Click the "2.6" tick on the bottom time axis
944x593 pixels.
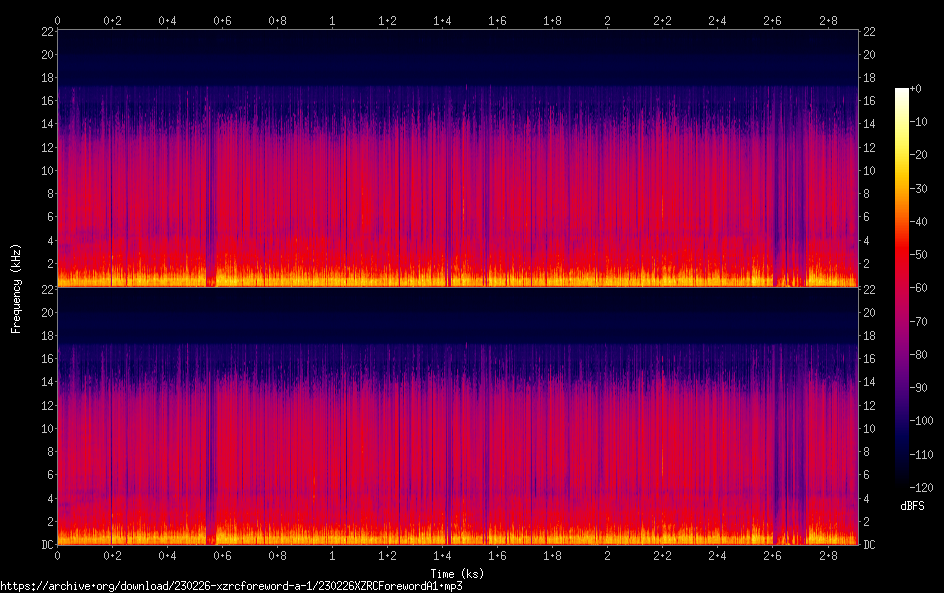click(x=772, y=556)
